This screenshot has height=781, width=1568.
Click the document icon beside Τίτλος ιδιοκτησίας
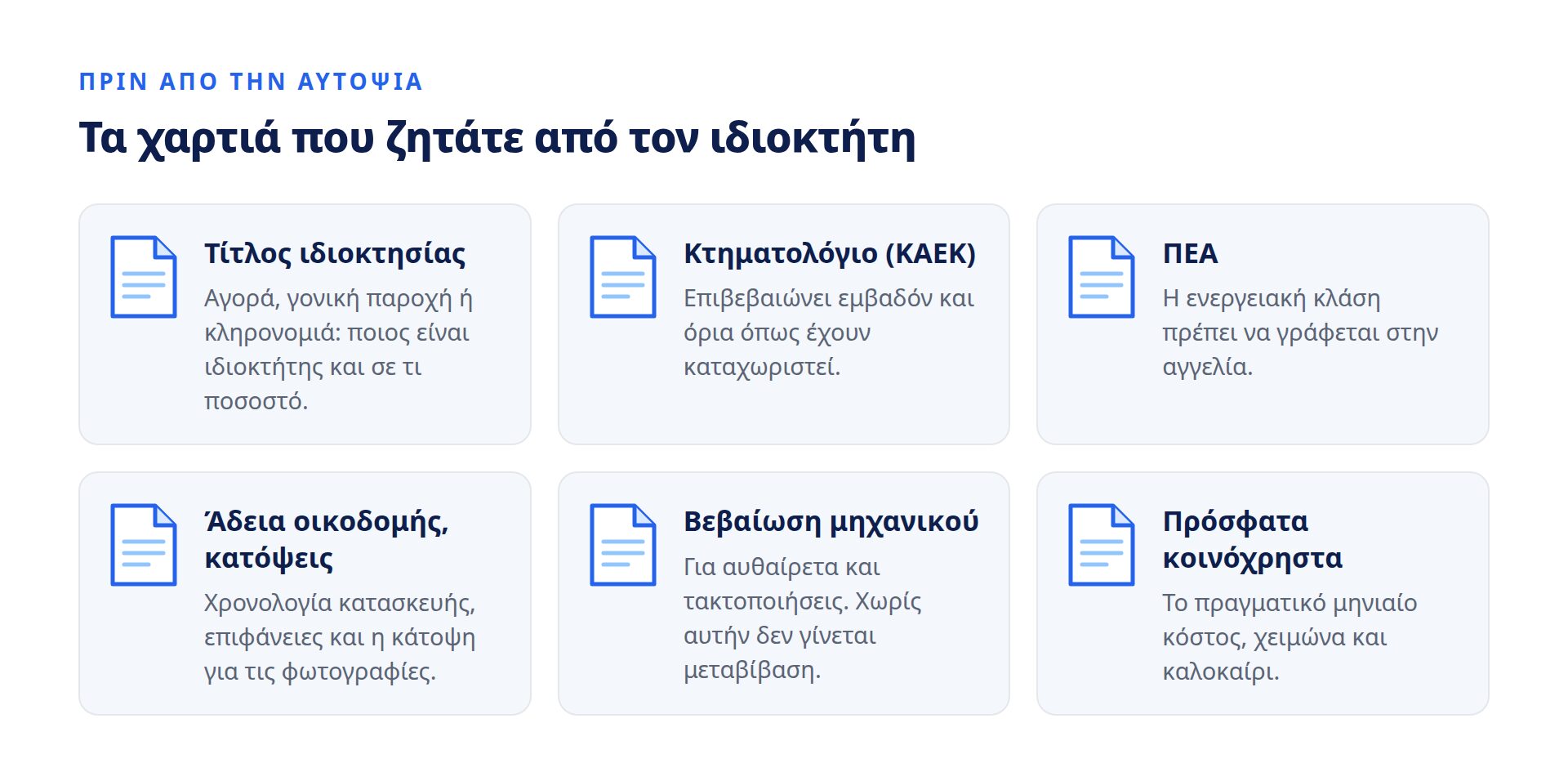[x=144, y=277]
